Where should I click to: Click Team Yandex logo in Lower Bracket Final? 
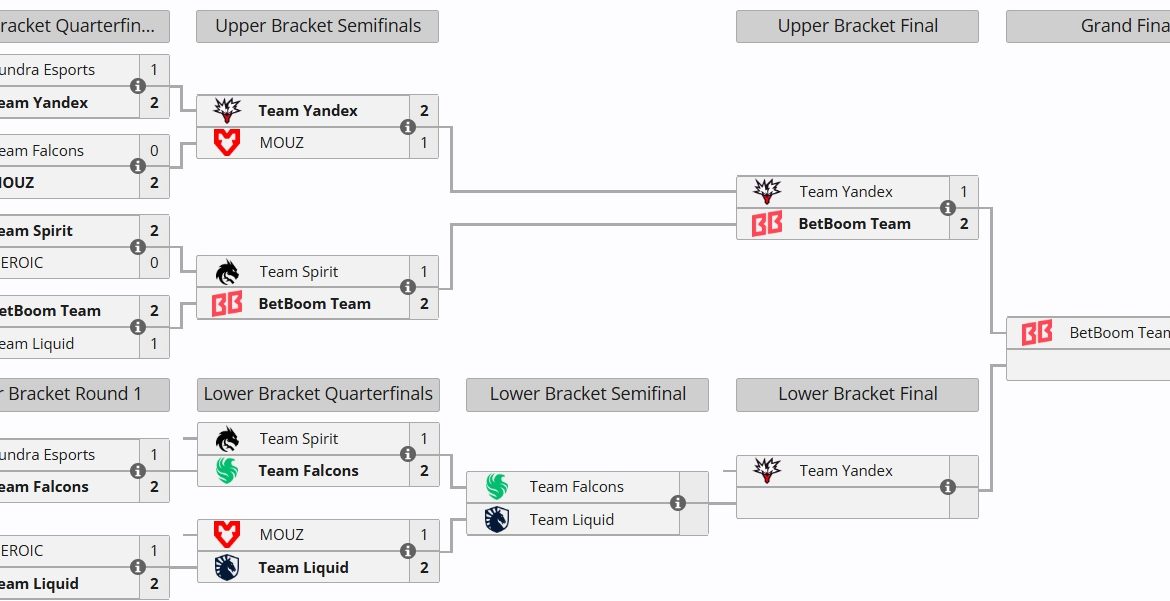767,470
